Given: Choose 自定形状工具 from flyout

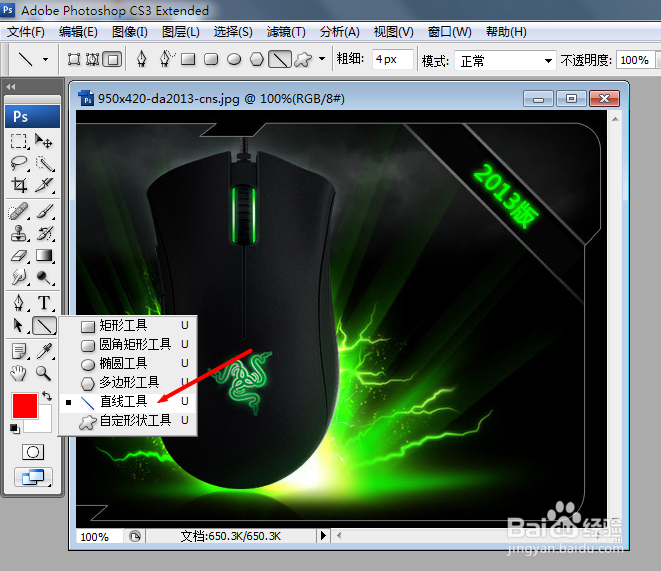Looking at the screenshot, I should [128, 421].
